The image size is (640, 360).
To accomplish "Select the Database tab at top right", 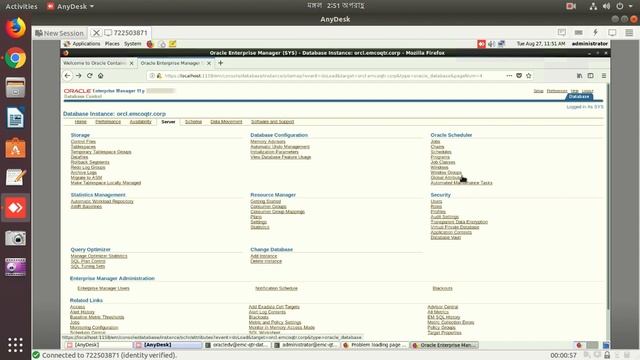I will pyautogui.click(x=579, y=96).
